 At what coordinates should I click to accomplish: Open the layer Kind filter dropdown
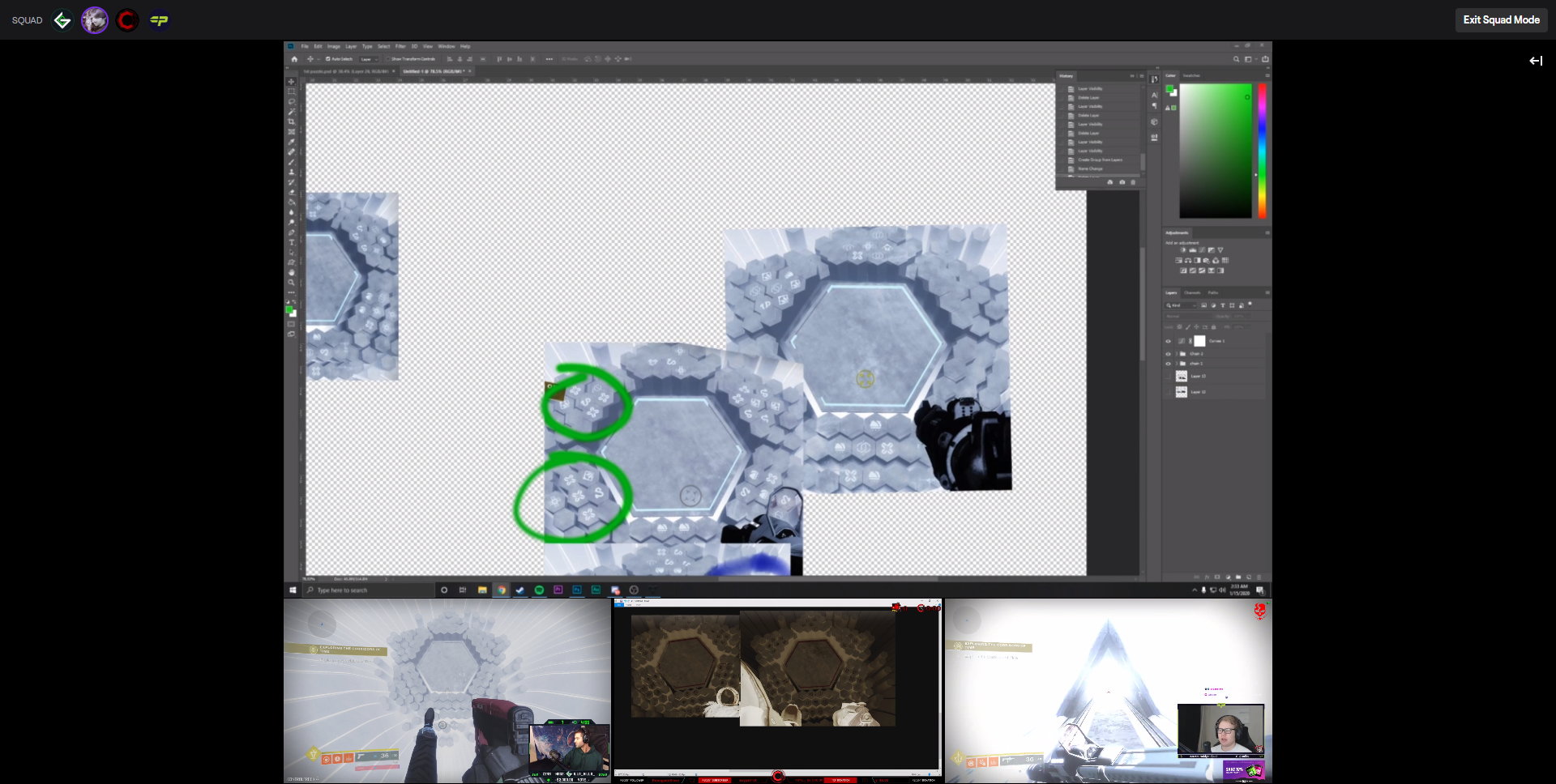(x=1181, y=305)
